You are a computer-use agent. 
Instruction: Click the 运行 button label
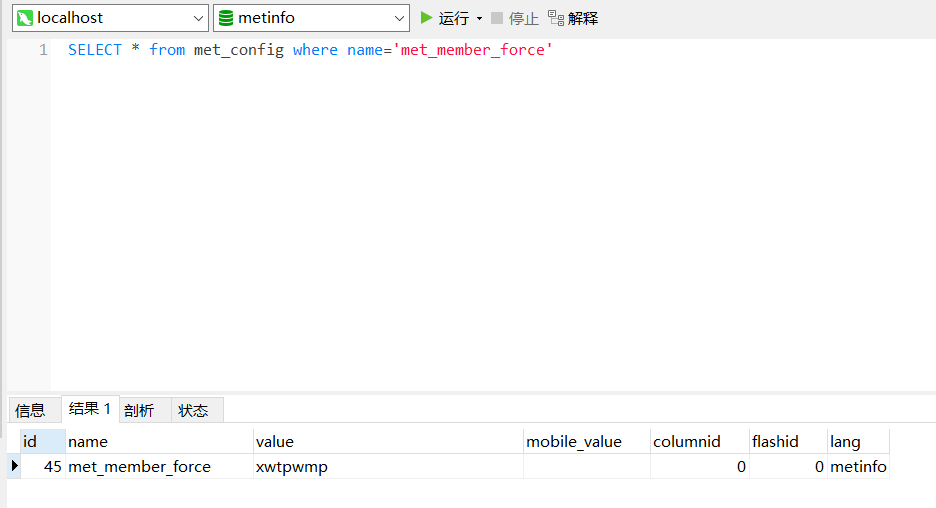[454, 19]
